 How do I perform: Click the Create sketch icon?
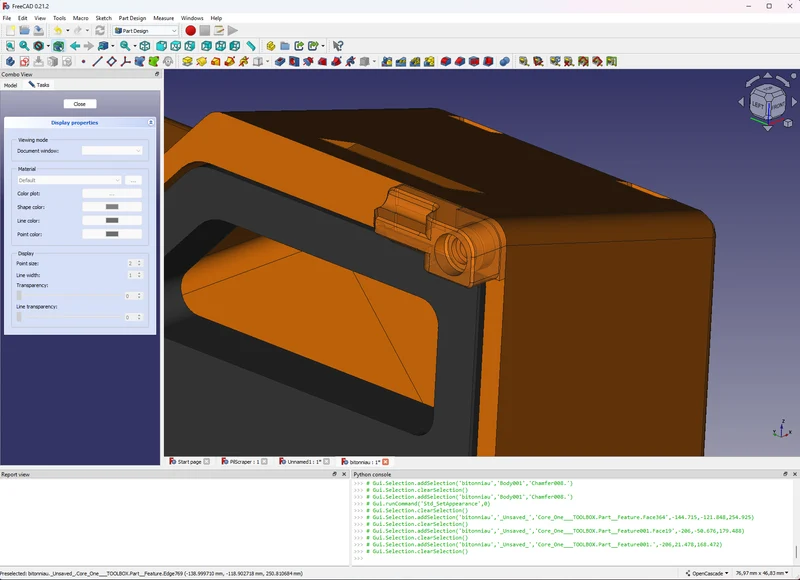tap(24, 62)
